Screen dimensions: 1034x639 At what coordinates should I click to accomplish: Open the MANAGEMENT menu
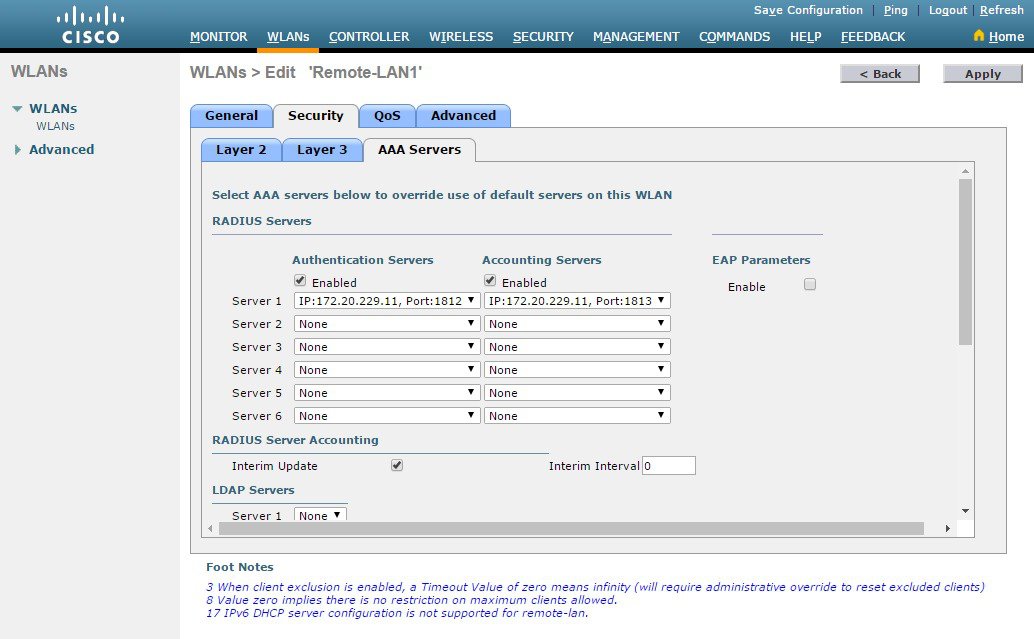636,37
